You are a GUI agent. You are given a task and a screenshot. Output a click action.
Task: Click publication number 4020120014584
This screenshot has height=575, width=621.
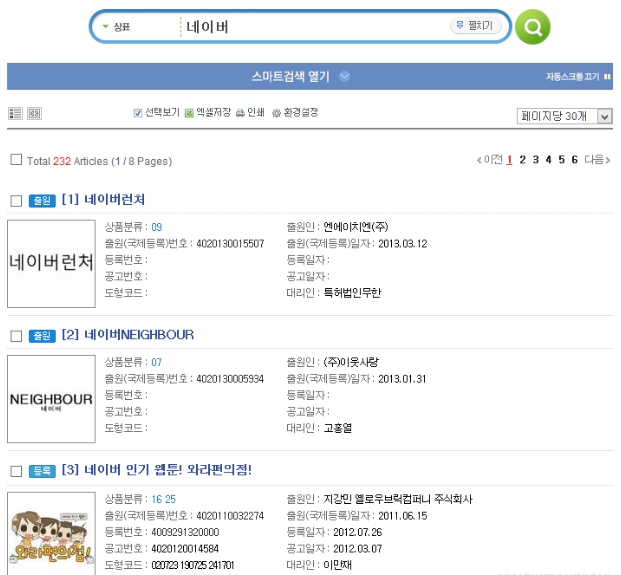[185, 548]
